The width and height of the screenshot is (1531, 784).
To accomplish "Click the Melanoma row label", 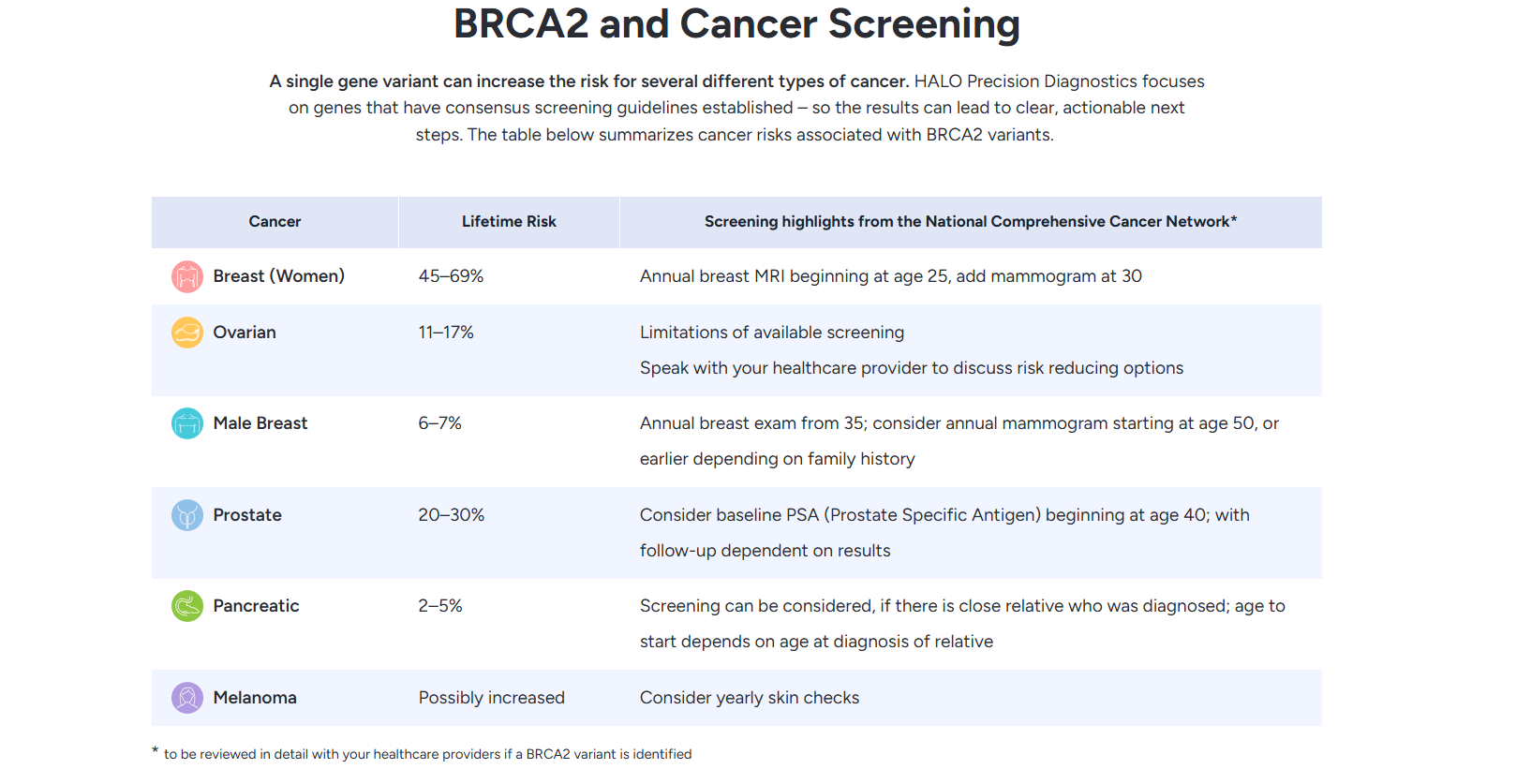I will point(255,698).
